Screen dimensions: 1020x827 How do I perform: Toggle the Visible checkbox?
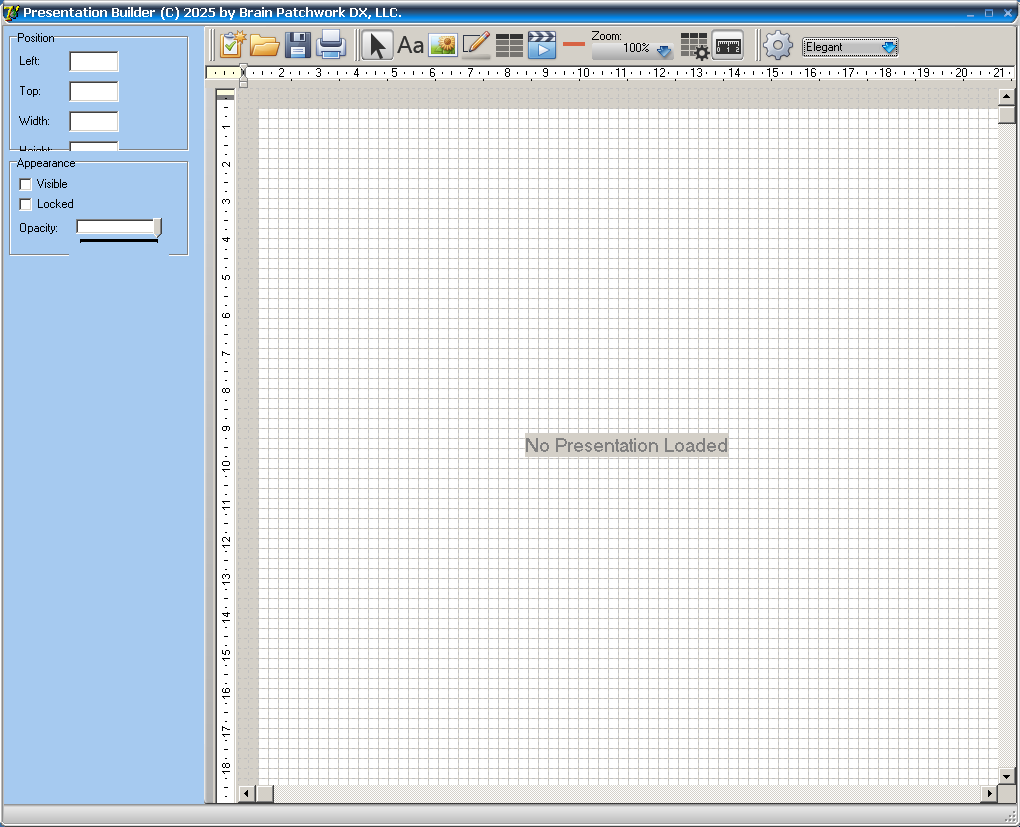pyautogui.click(x=26, y=184)
